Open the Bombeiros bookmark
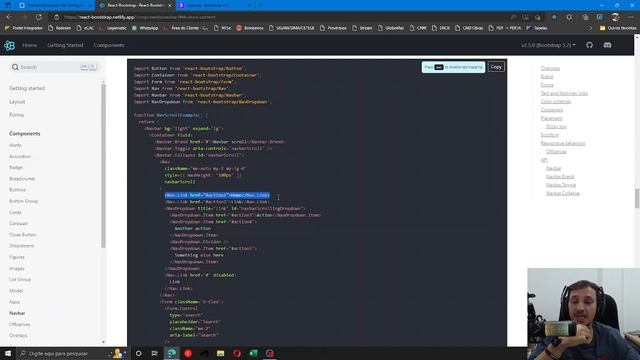This screenshot has width=640, height=360. tap(250, 28)
